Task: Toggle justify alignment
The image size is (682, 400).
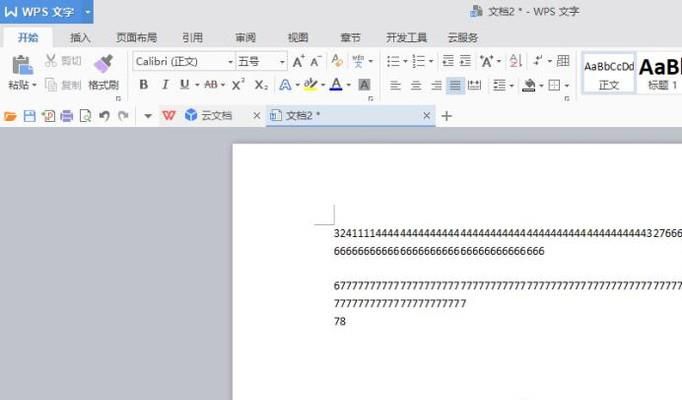Action: 455,85
